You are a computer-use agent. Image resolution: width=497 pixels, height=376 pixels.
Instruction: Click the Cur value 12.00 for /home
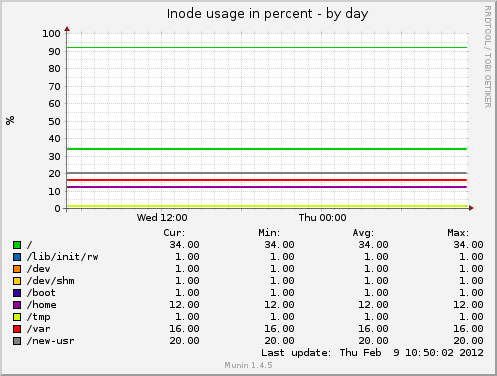(184, 305)
